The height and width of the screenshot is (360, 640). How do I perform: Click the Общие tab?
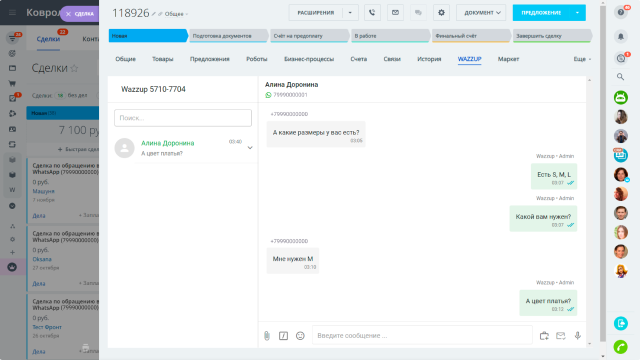click(x=125, y=59)
